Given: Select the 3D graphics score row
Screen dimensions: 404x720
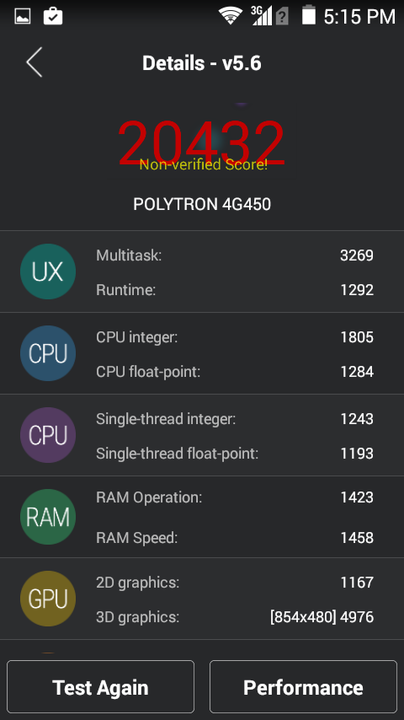Looking at the screenshot, I should [235, 617].
